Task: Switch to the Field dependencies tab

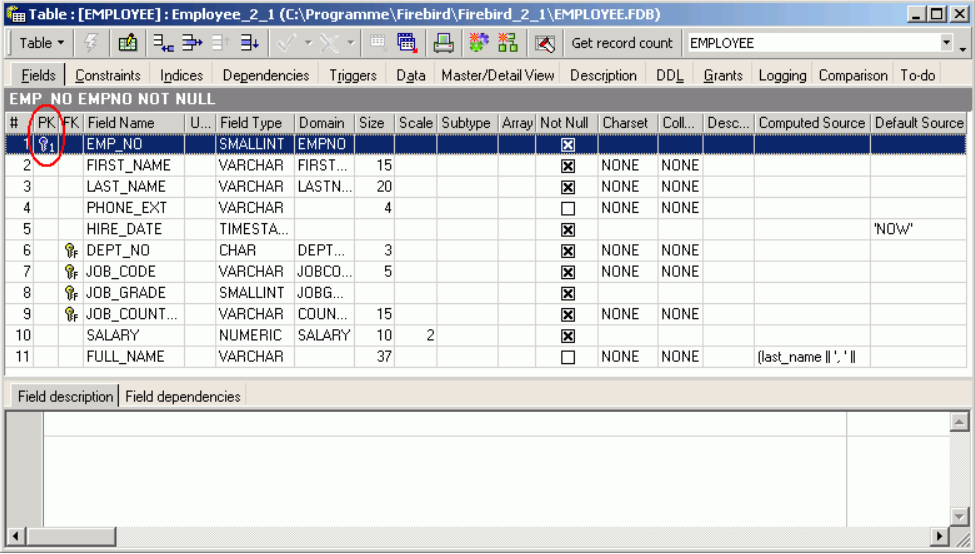Action: tap(183, 396)
